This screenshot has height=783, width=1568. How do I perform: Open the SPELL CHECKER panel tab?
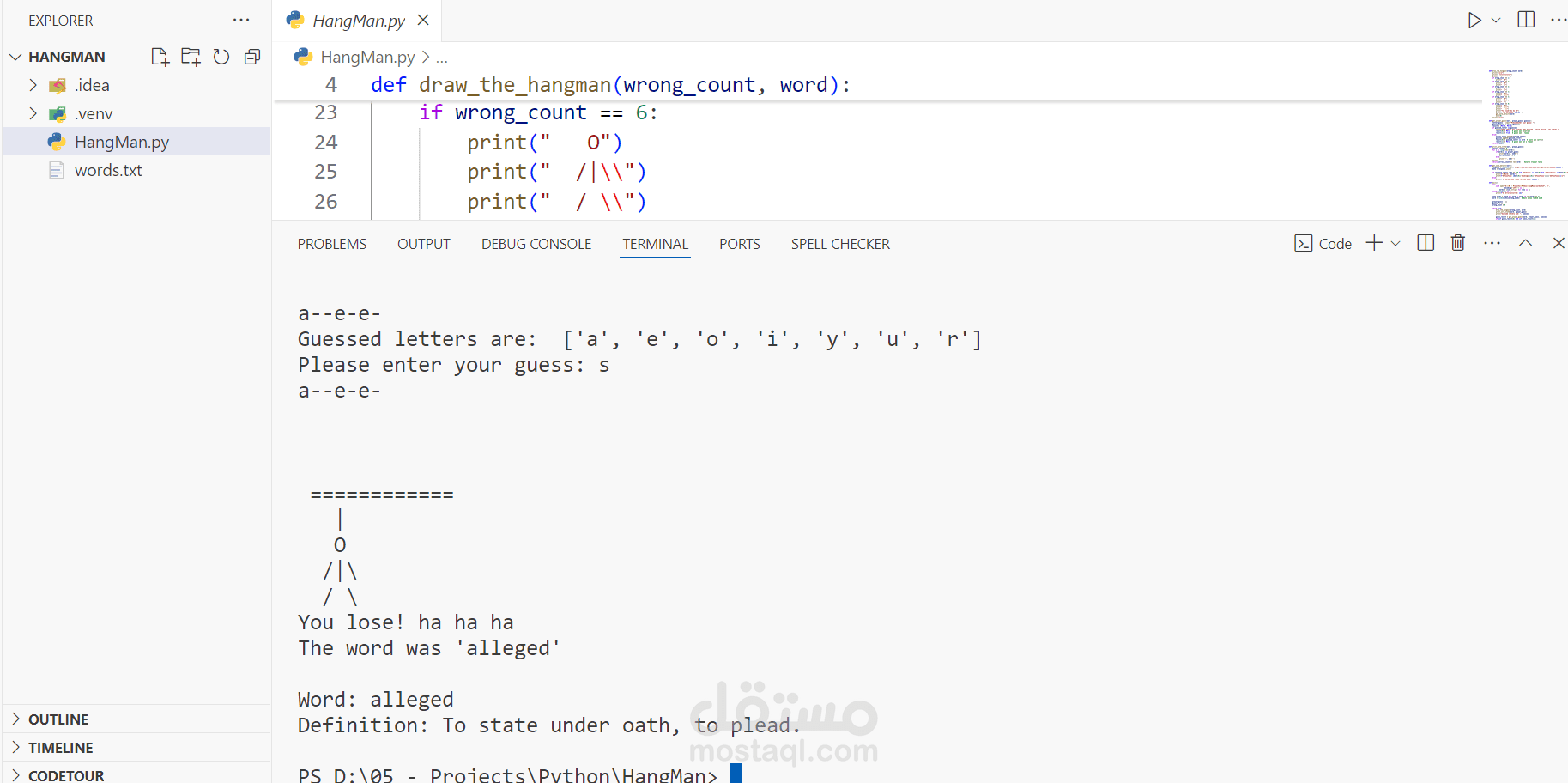(x=840, y=243)
